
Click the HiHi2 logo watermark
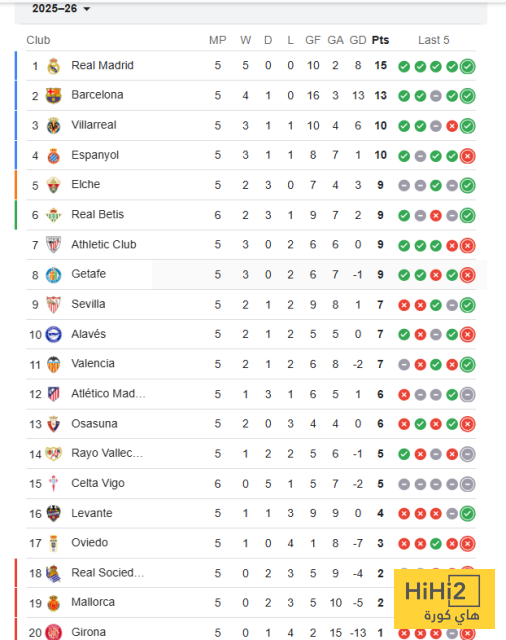(444, 599)
